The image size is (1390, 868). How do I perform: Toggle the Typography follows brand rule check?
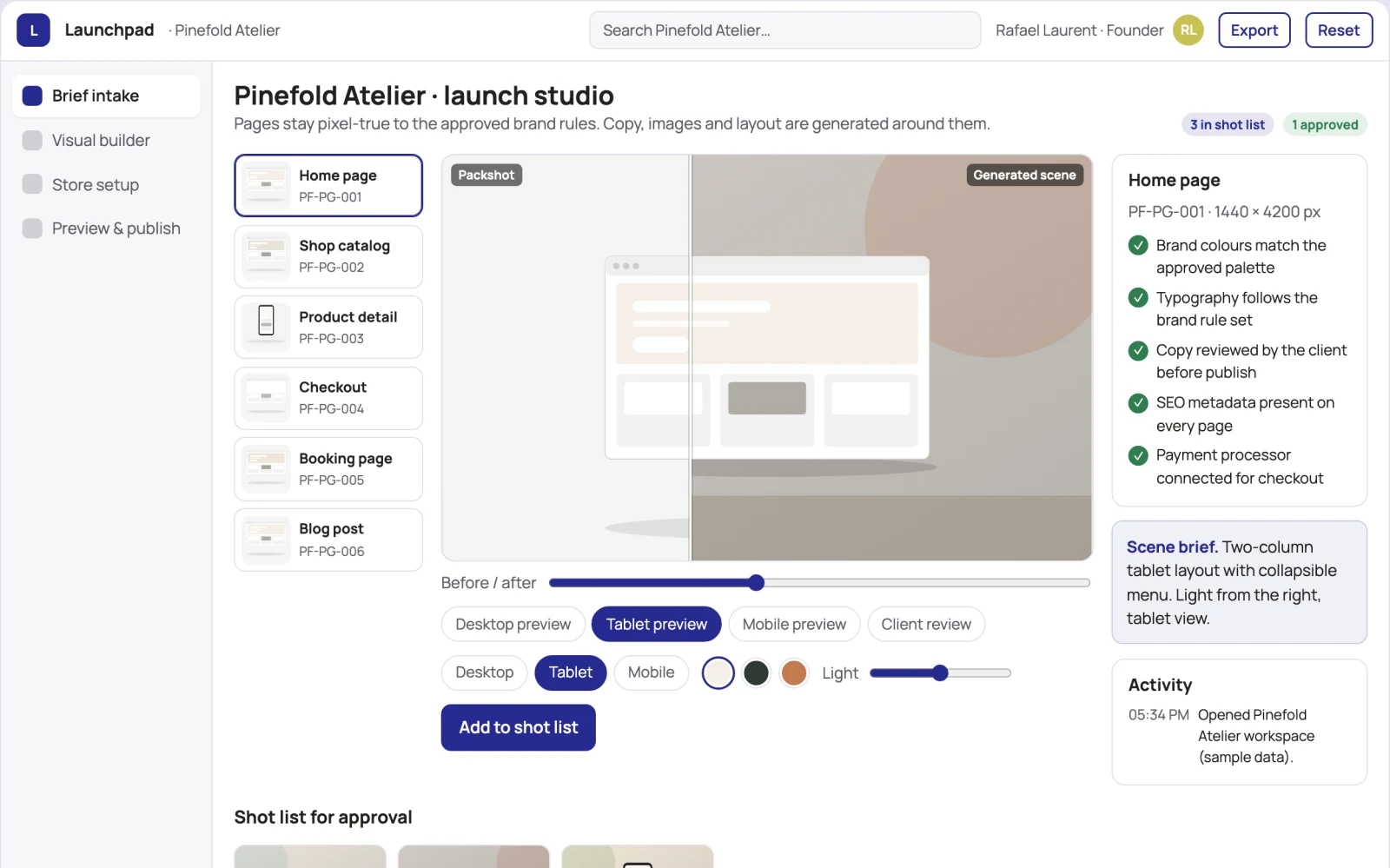click(1138, 298)
